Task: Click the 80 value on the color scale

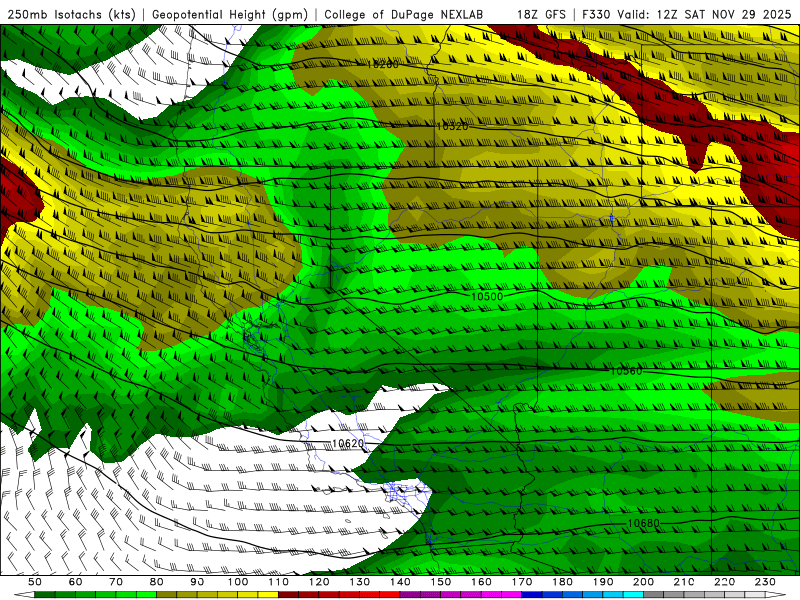Action: 157,582
